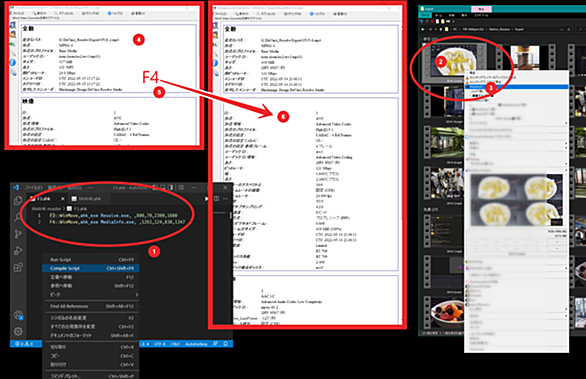
Task: Open the Search icon in VS Code sidebar
Action: [x=18, y=217]
